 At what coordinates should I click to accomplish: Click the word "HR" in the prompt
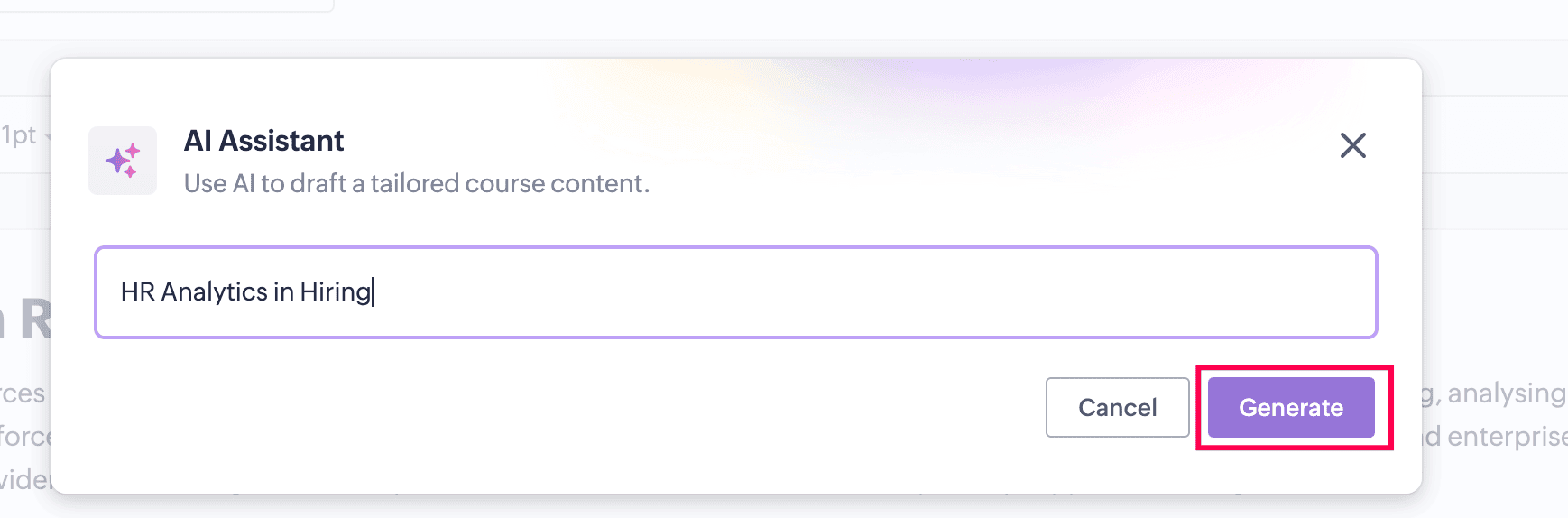pyautogui.click(x=138, y=292)
